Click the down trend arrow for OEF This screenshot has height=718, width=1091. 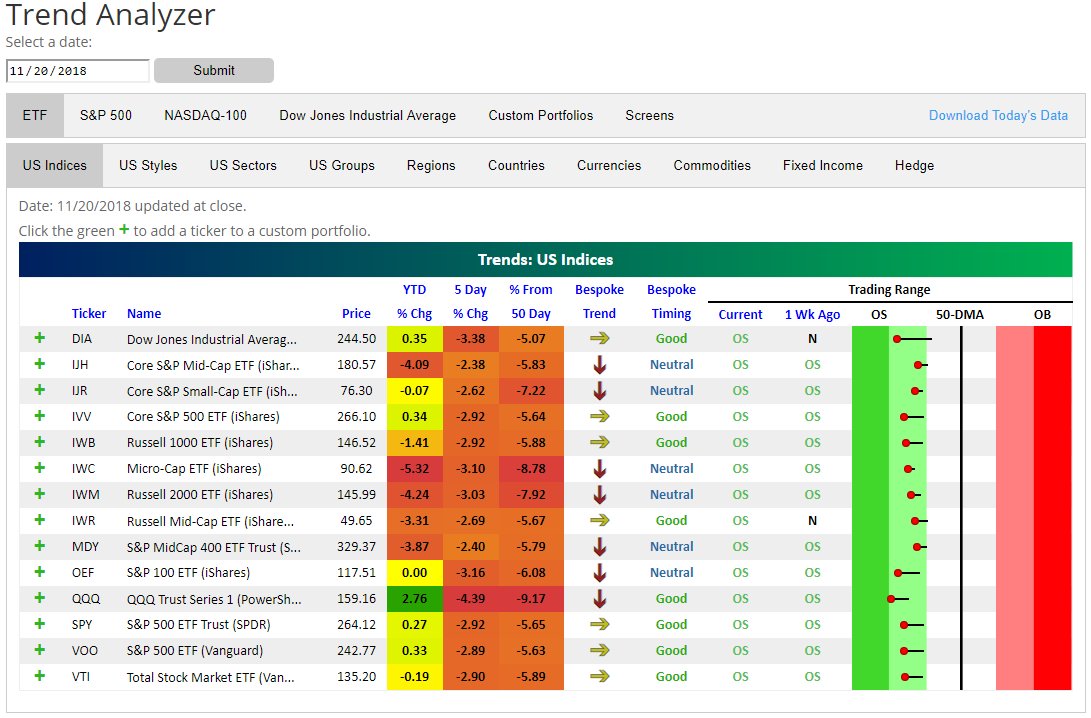tap(599, 573)
